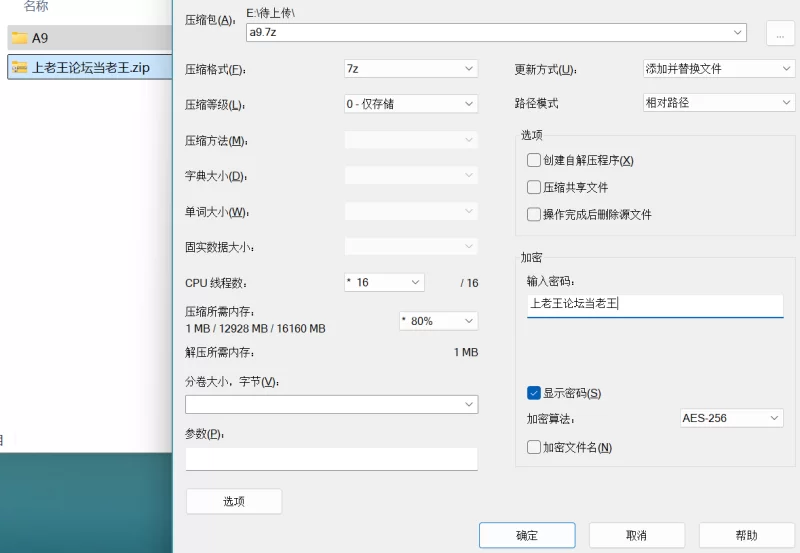The image size is (800, 553).
Task: Open the 分卷大小 字节 combo box
Action: (331, 405)
